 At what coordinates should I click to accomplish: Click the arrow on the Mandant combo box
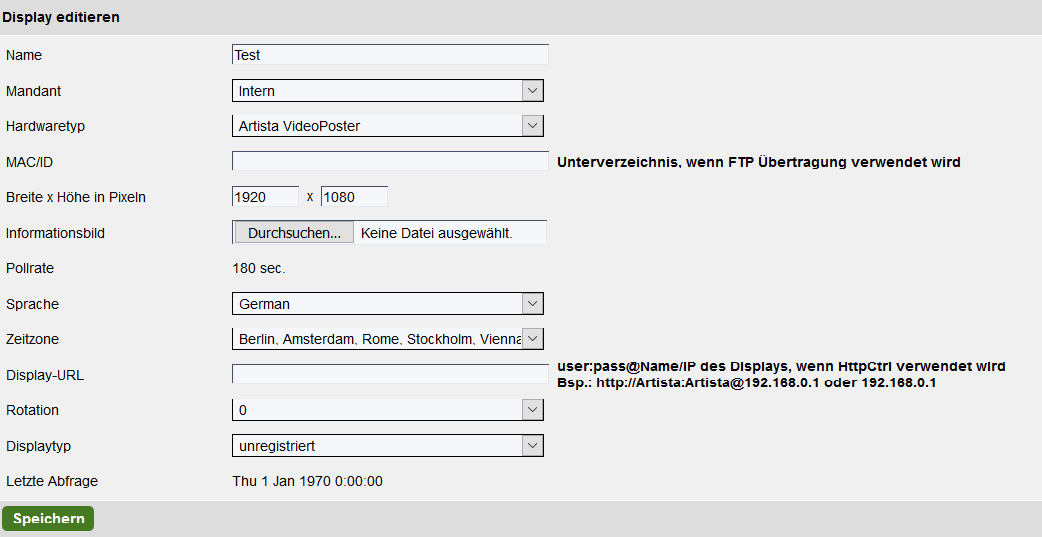click(x=533, y=91)
